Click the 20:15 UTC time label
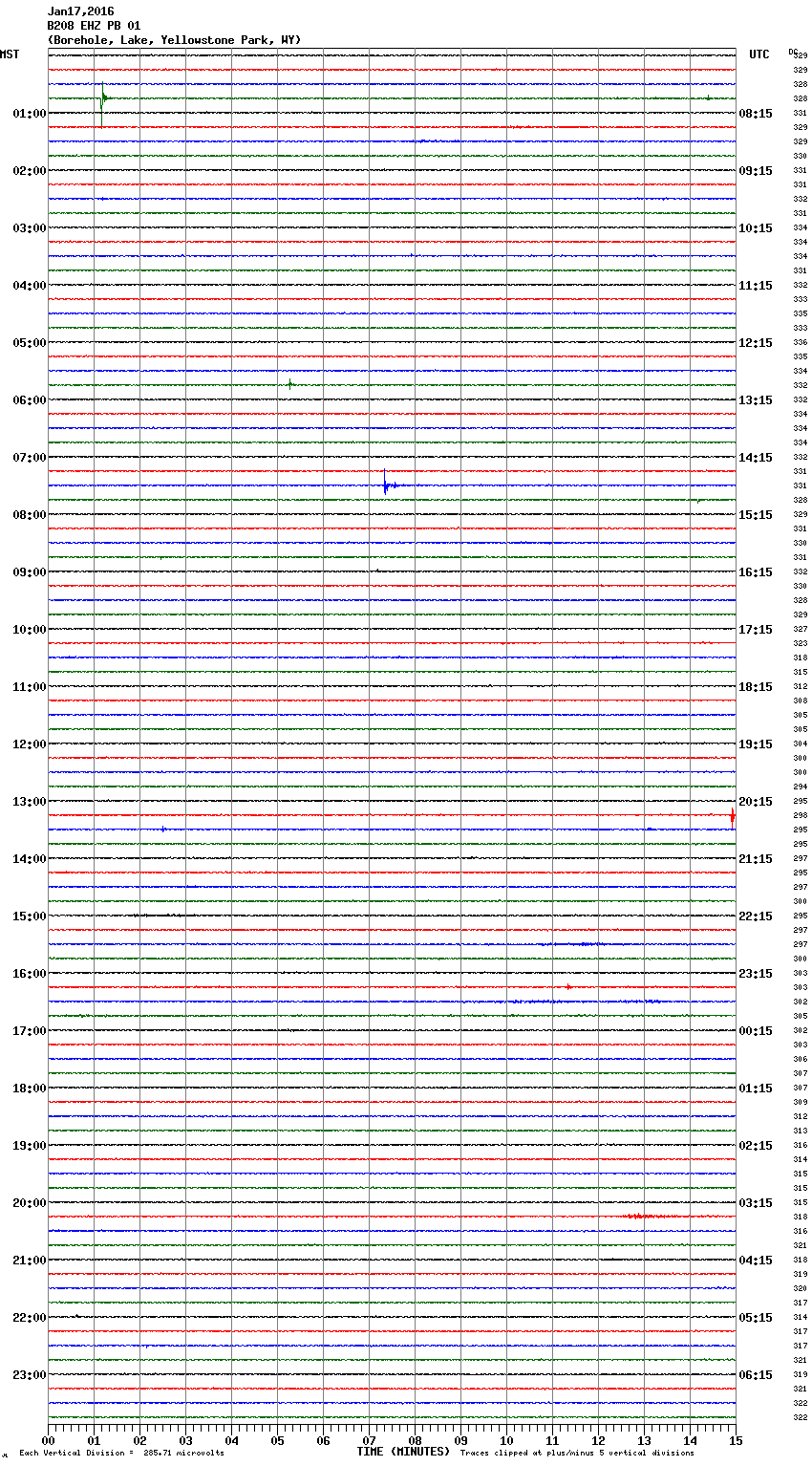The width and height of the screenshot is (812, 1466). (x=756, y=802)
